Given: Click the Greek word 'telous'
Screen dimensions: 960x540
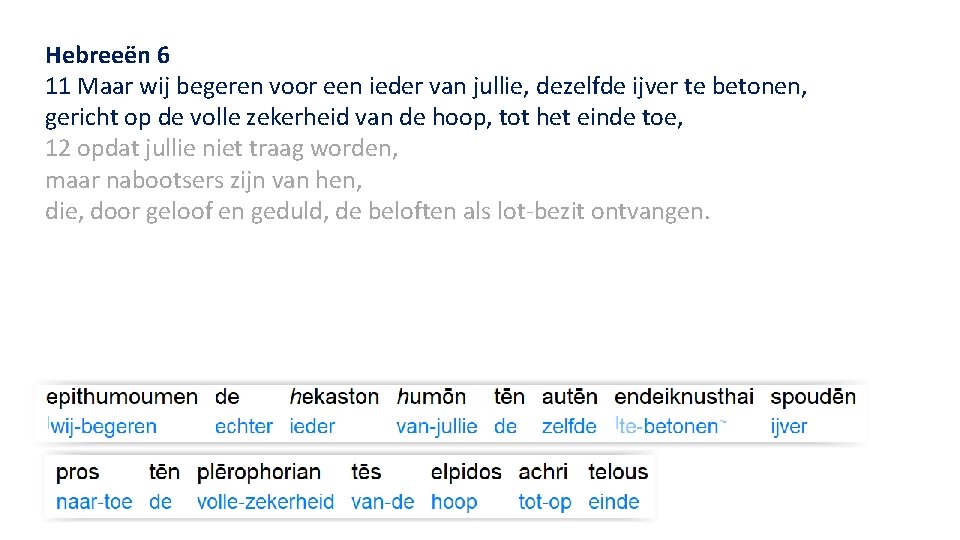Looking at the screenshot, I should pyautogui.click(x=618, y=472).
